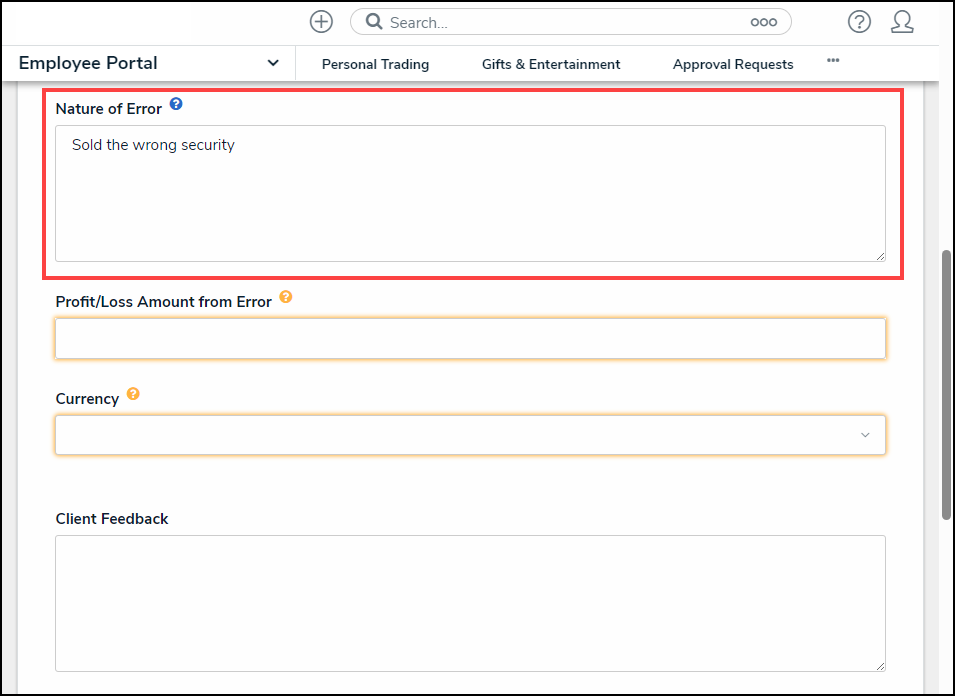Switch to the Personal Trading tab

pyautogui.click(x=375, y=64)
